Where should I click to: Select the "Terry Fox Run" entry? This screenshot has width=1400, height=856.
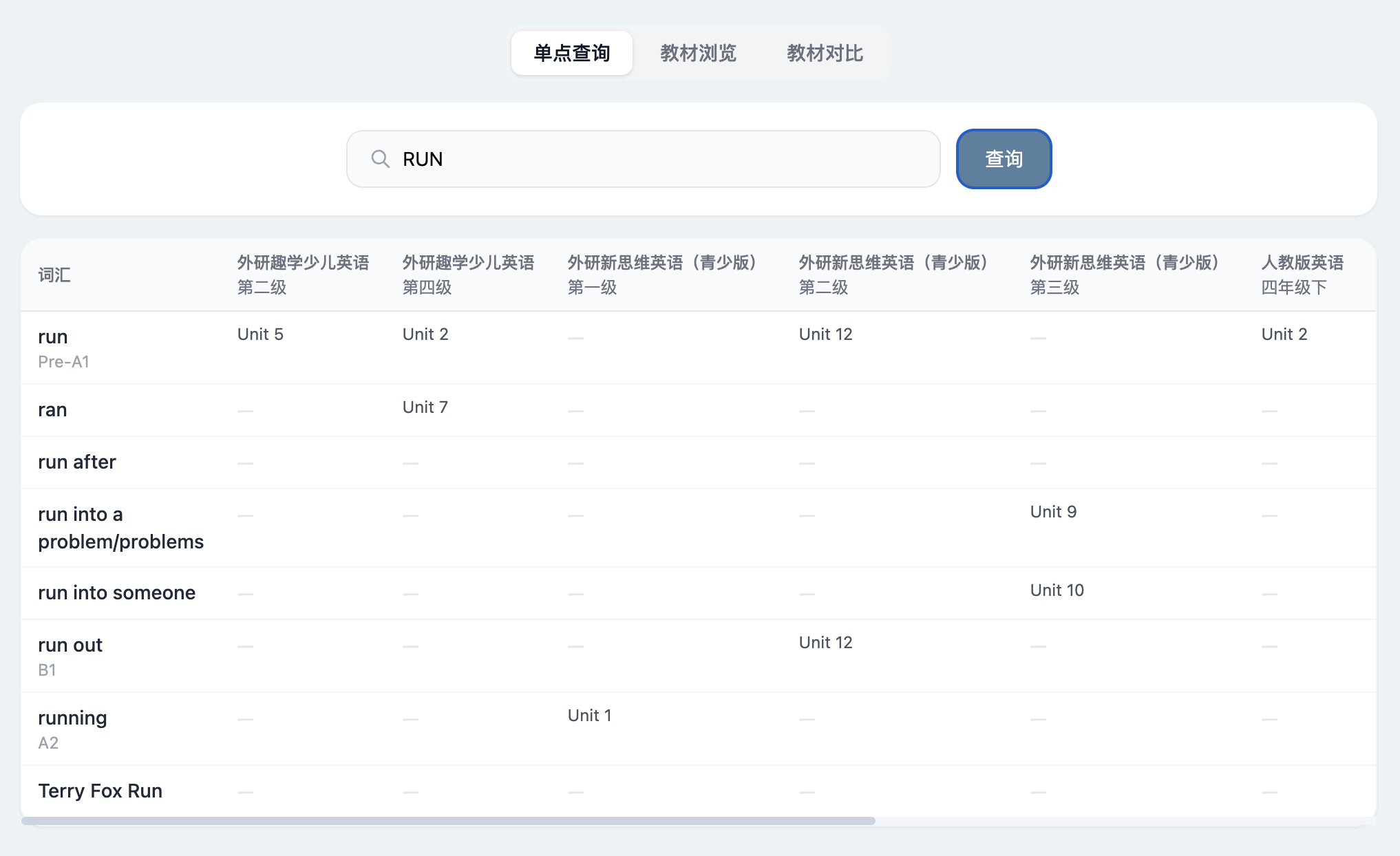pos(100,791)
